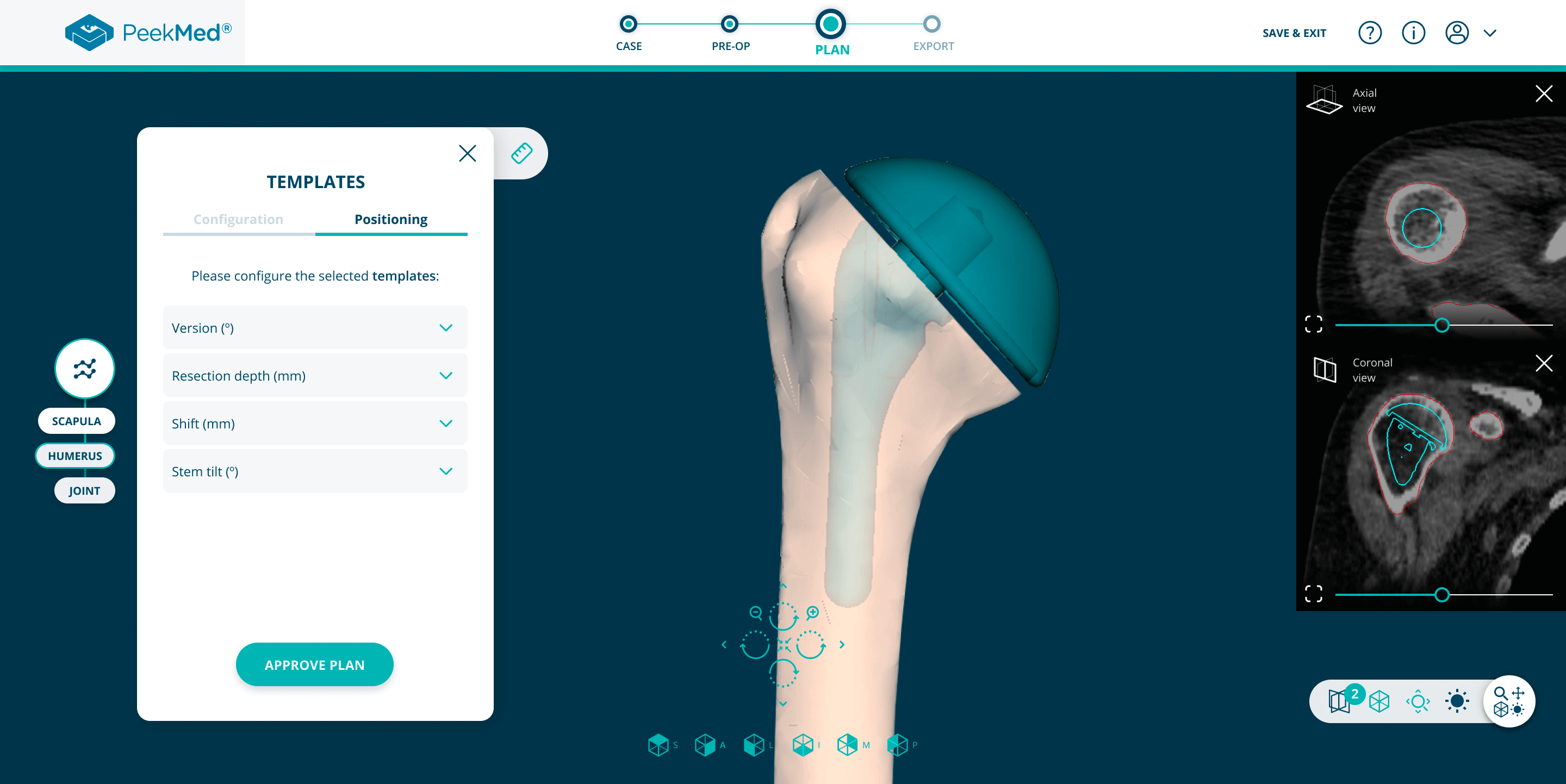Viewport: 1566px width, 784px height.
Task: Click the zoom-in magnifier in navigation widget
Action: click(x=813, y=612)
